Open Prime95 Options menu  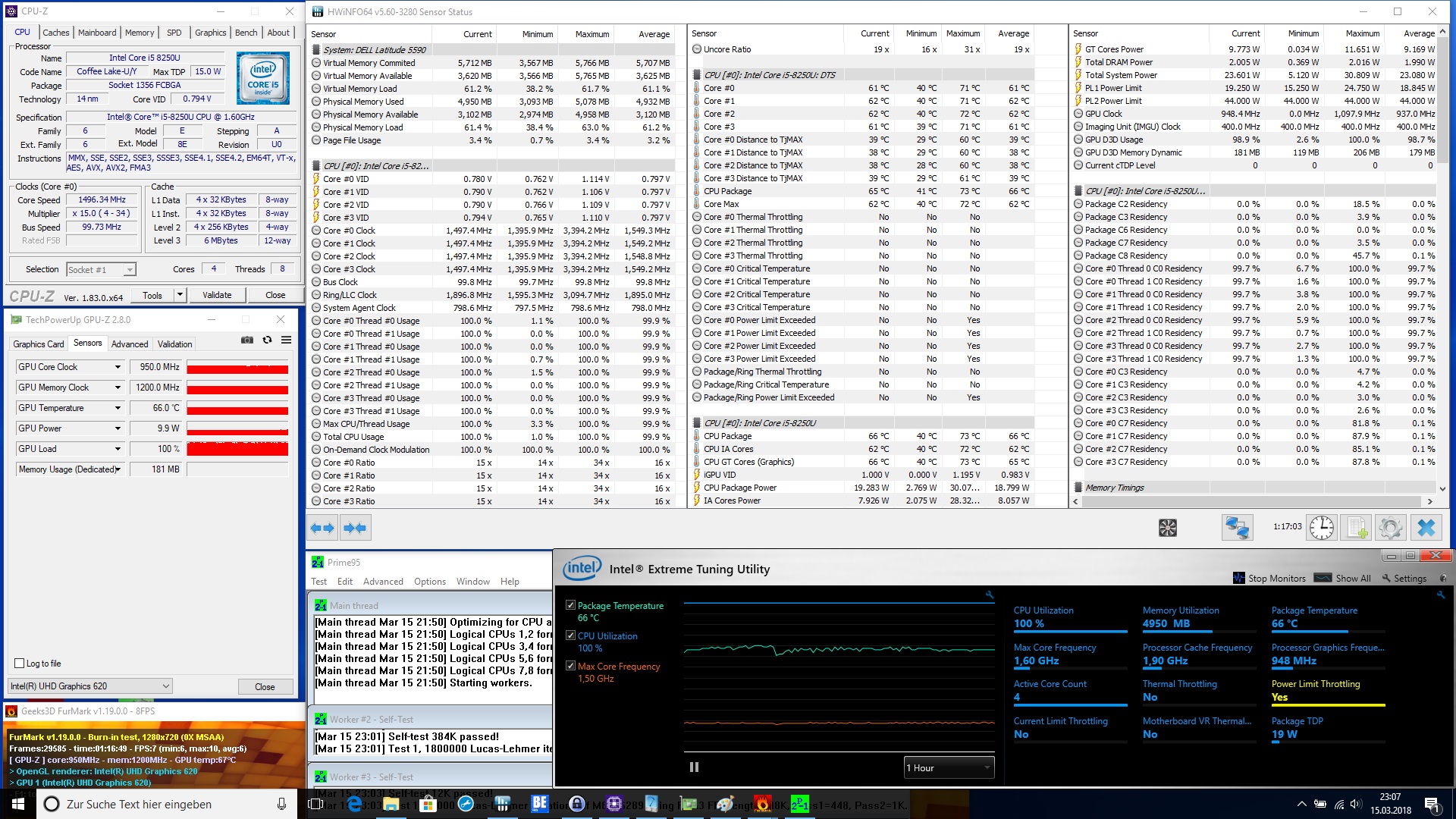click(430, 582)
